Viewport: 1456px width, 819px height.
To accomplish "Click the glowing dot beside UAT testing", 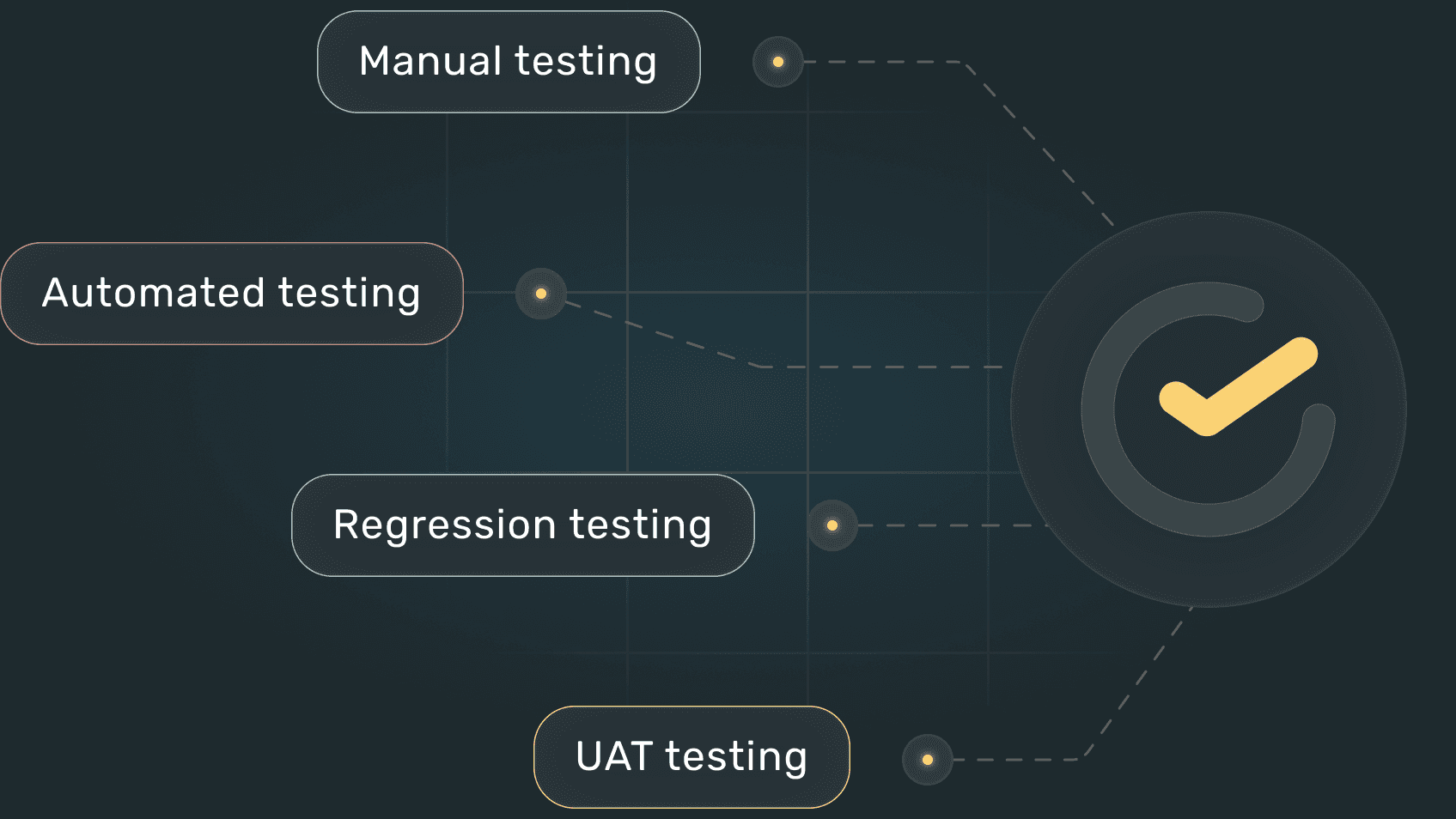I will coord(928,760).
